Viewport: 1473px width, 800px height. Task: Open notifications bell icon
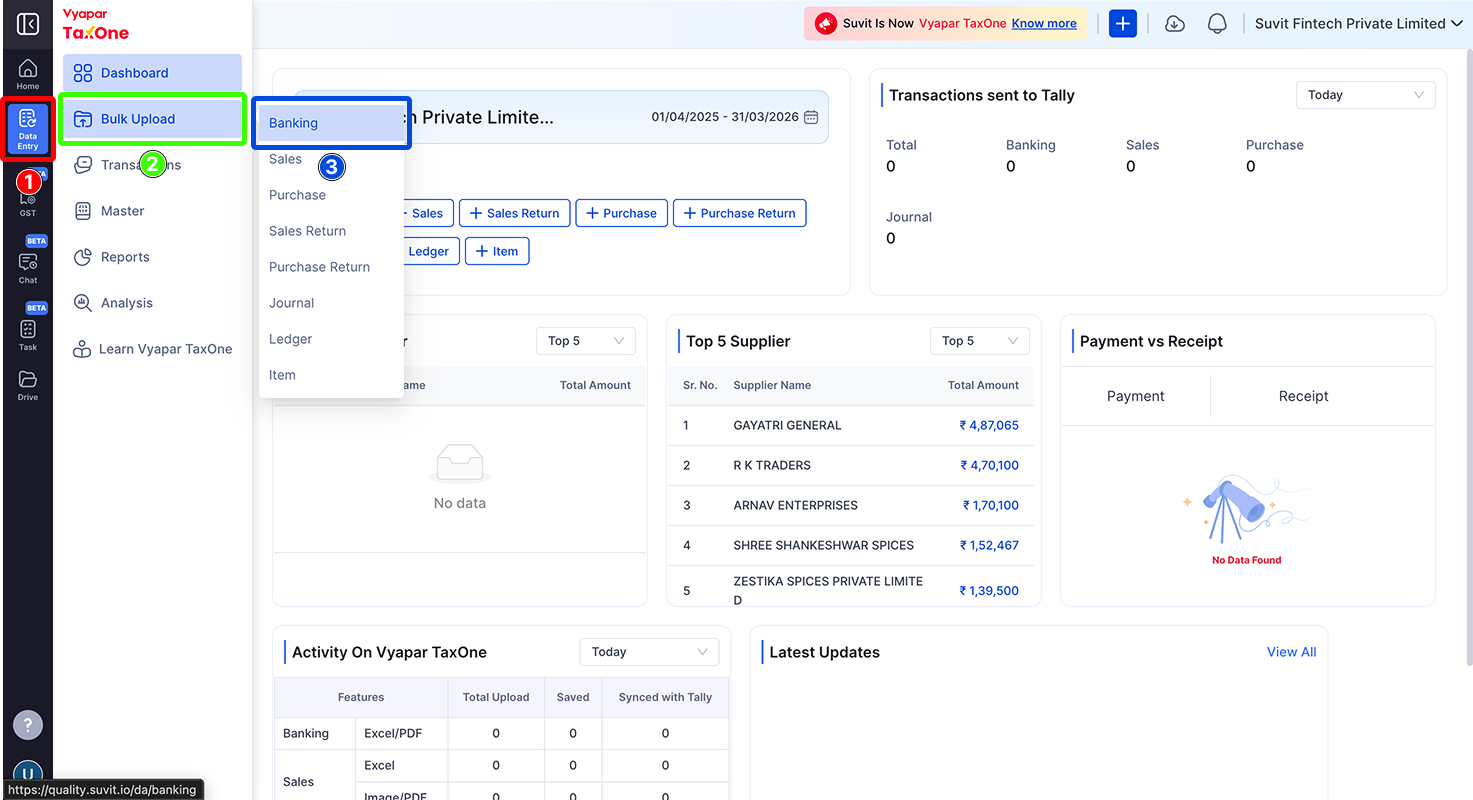pyautogui.click(x=1217, y=24)
